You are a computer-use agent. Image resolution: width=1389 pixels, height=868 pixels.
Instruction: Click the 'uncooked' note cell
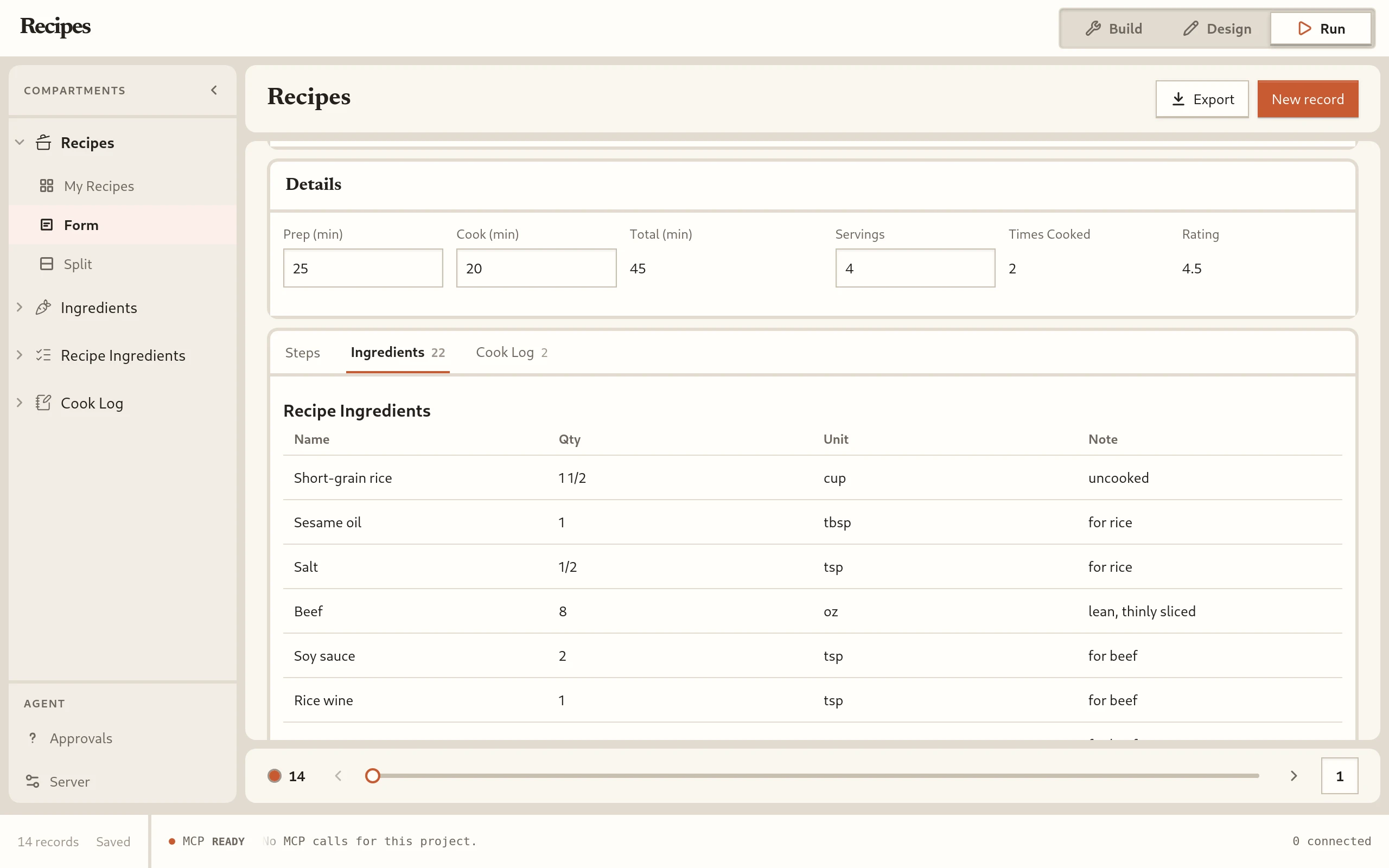point(1118,477)
